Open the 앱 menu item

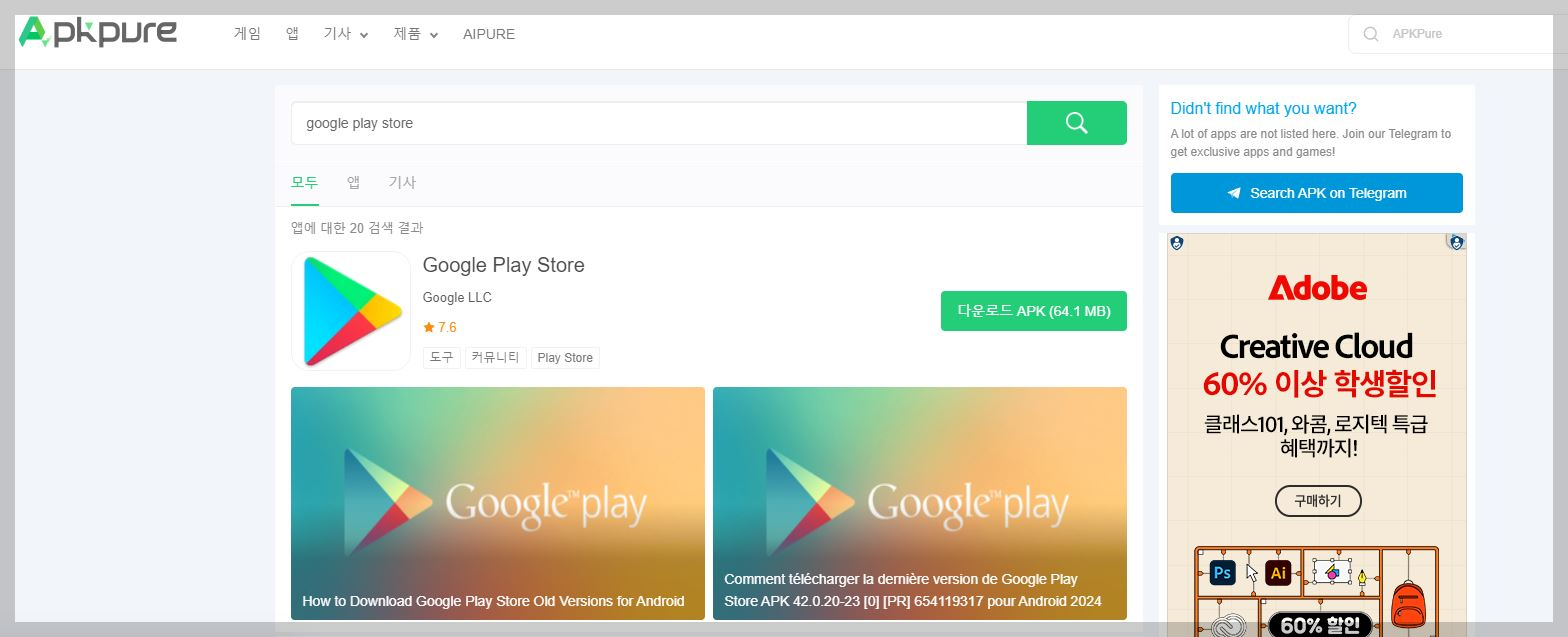[x=292, y=34]
